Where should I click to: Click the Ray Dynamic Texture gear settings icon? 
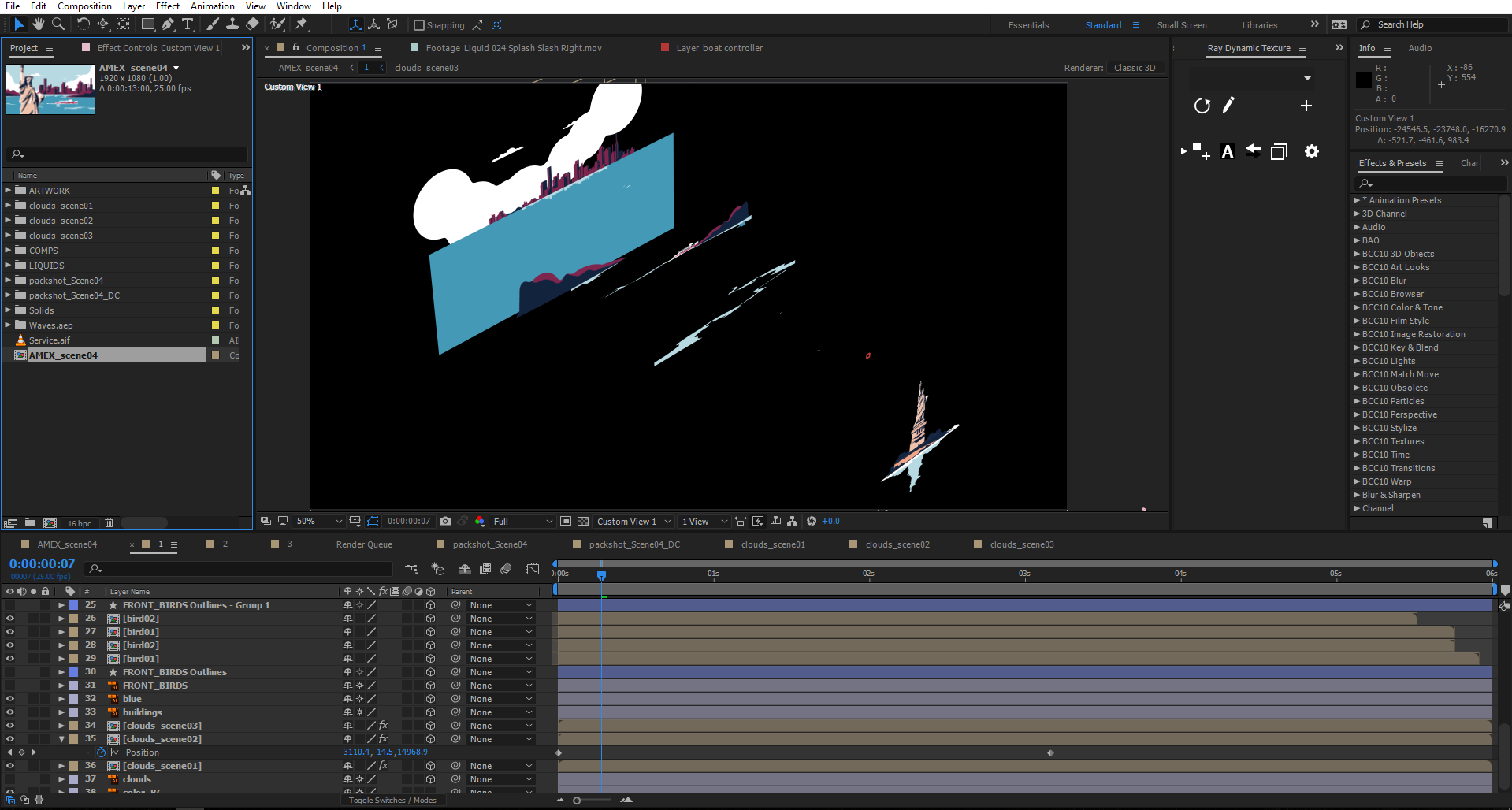1311,151
